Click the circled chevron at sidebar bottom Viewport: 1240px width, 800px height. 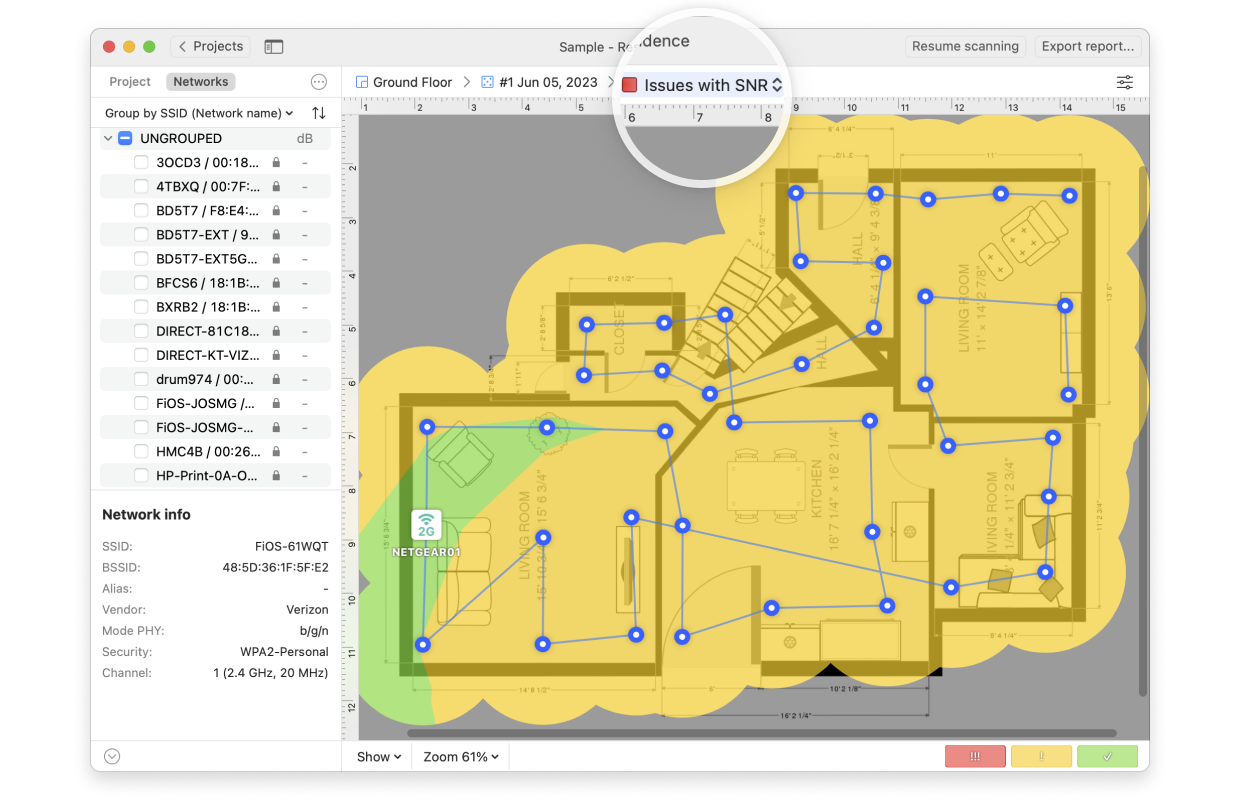[x=112, y=757]
